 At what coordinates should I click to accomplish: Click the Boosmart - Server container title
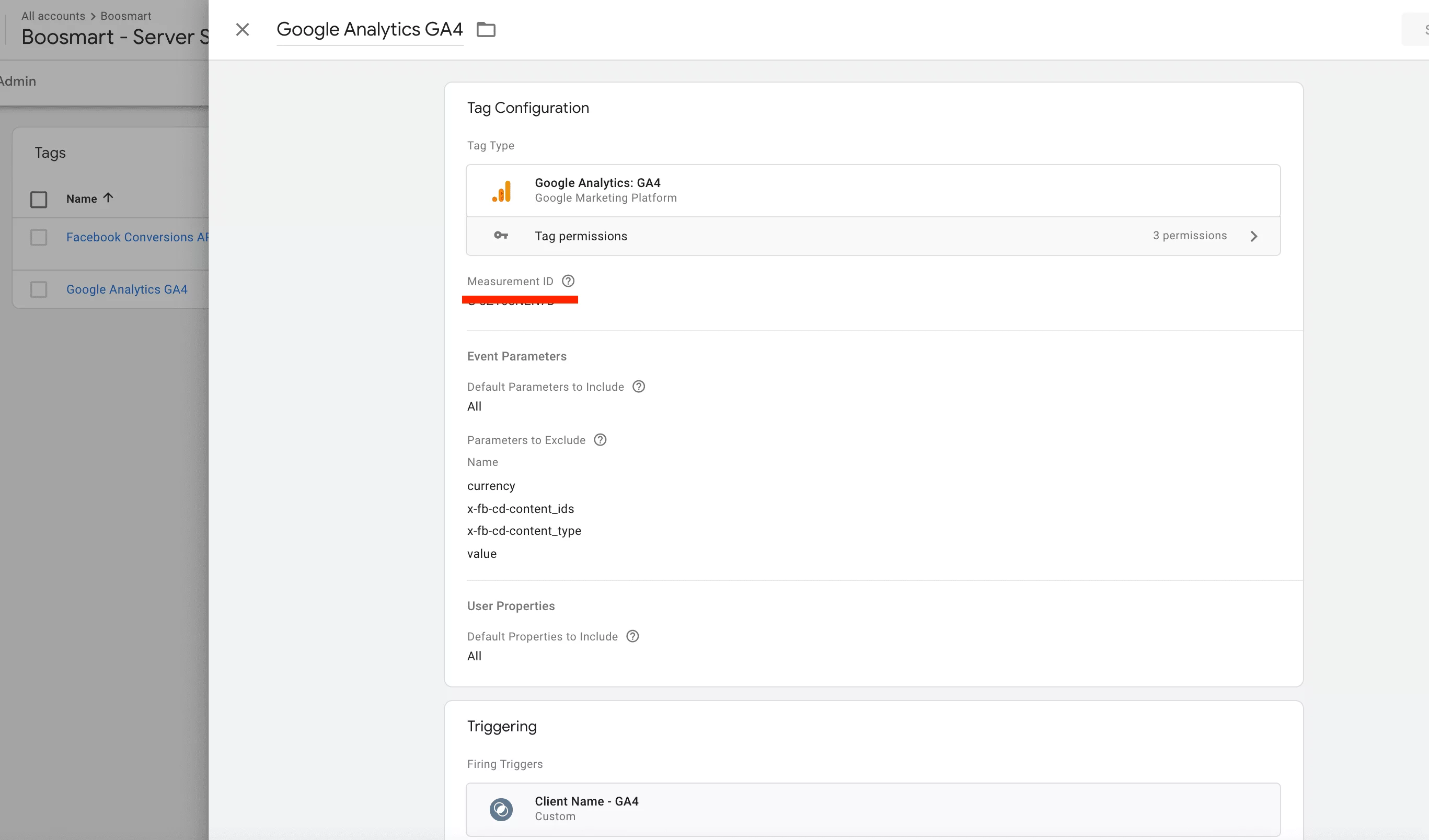pyautogui.click(x=115, y=37)
